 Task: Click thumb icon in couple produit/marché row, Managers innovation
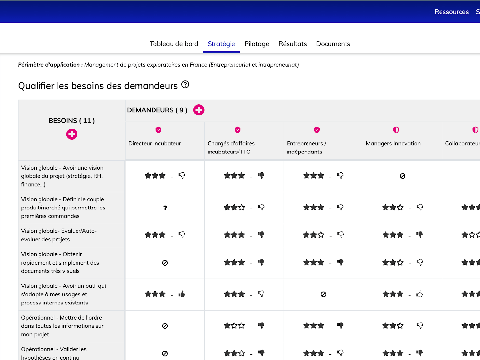tap(420, 207)
